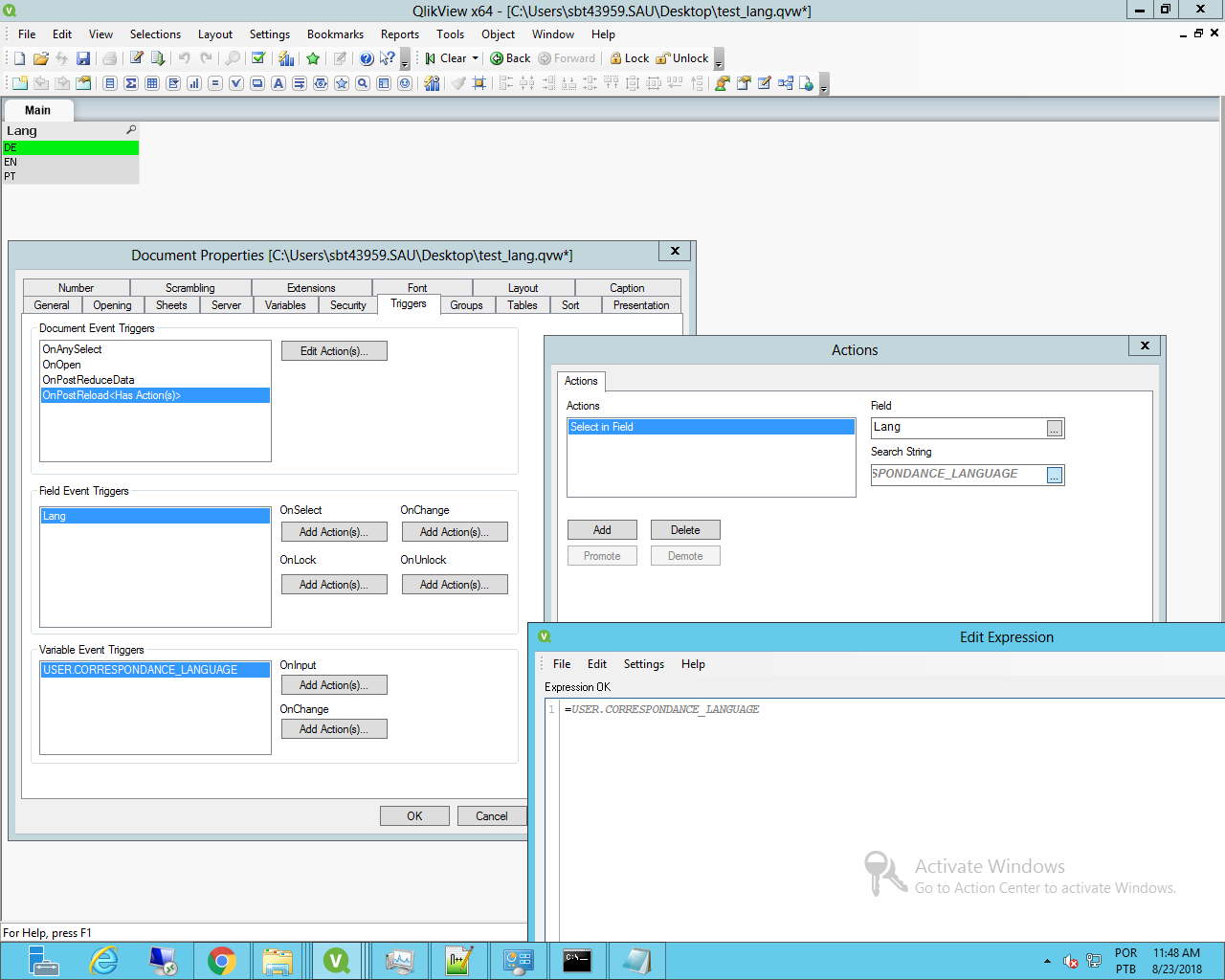The width and height of the screenshot is (1225, 980).
Task: Open Settings menu in Edit Expression window
Action: click(x=643, y=664)
